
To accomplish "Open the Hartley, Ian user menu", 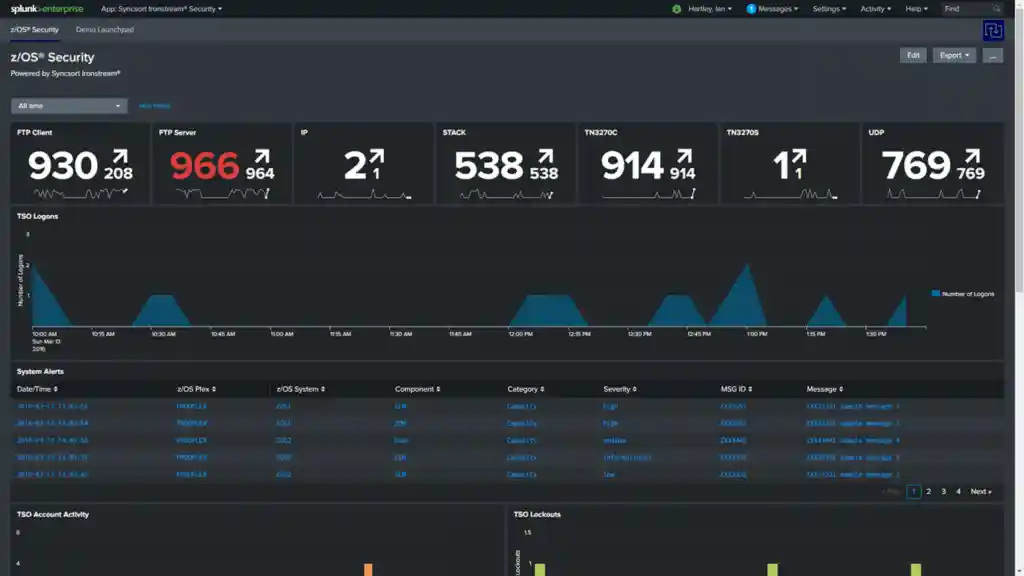I will (x=710, y=9).
